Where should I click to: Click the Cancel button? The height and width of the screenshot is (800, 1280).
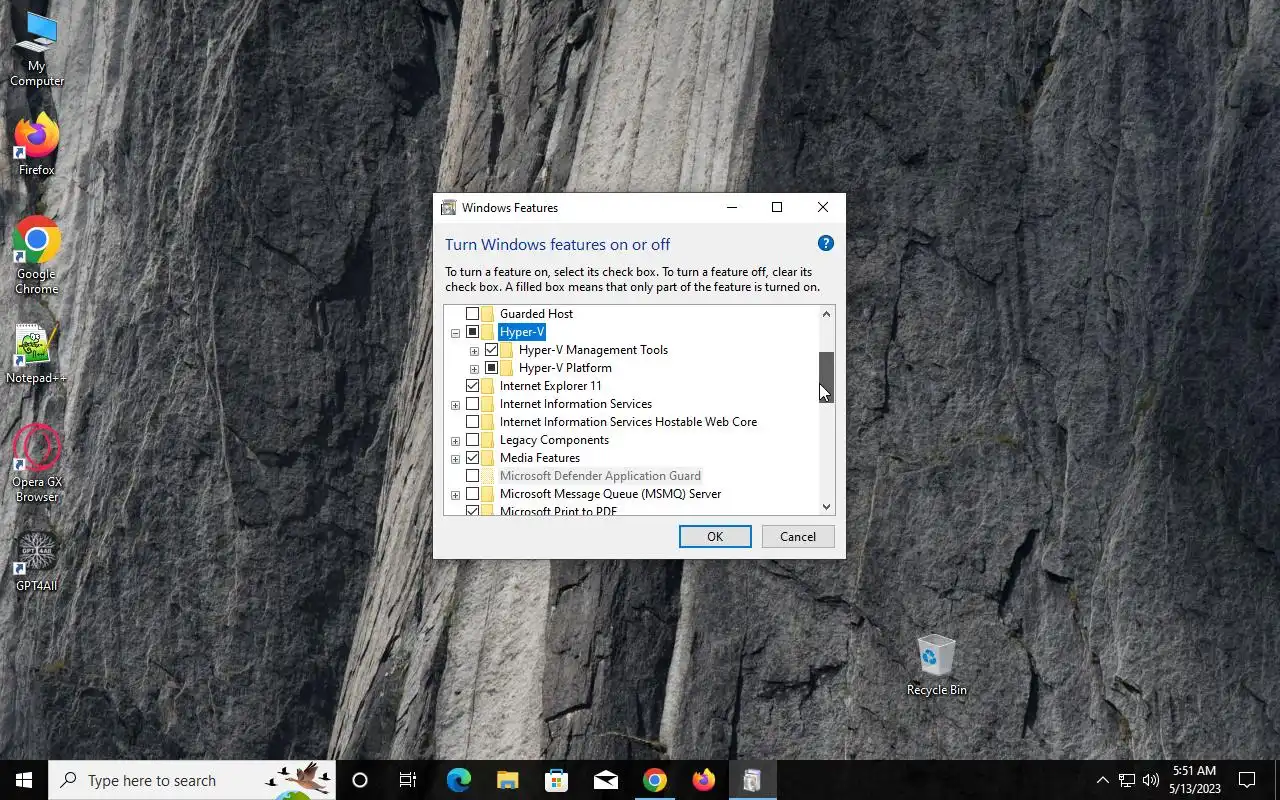point(798,537)
